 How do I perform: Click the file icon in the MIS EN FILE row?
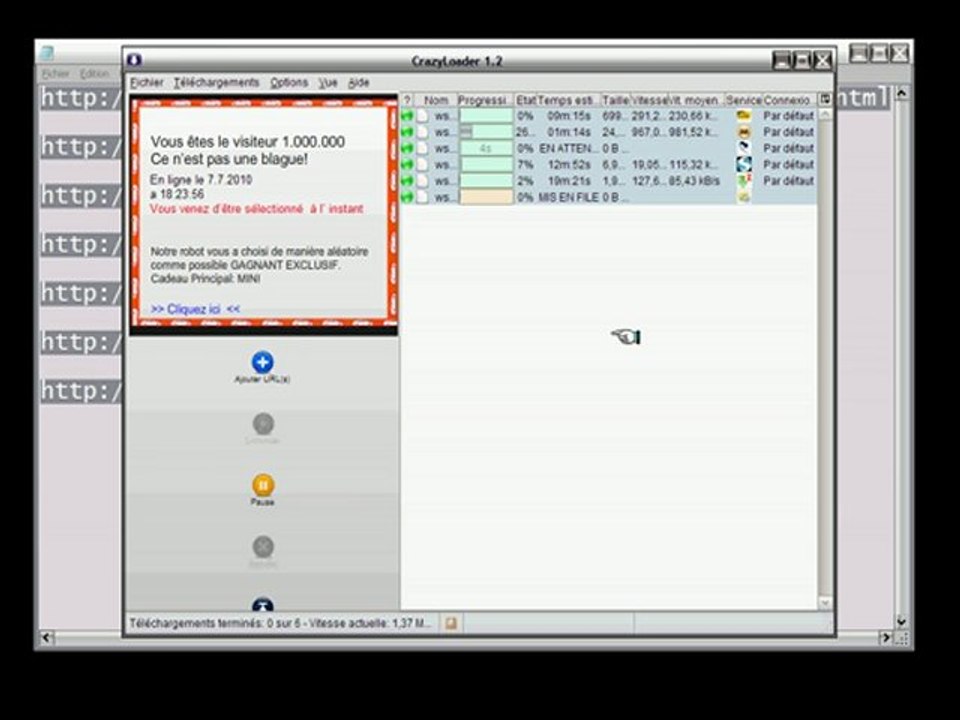(x=422, y=197)
